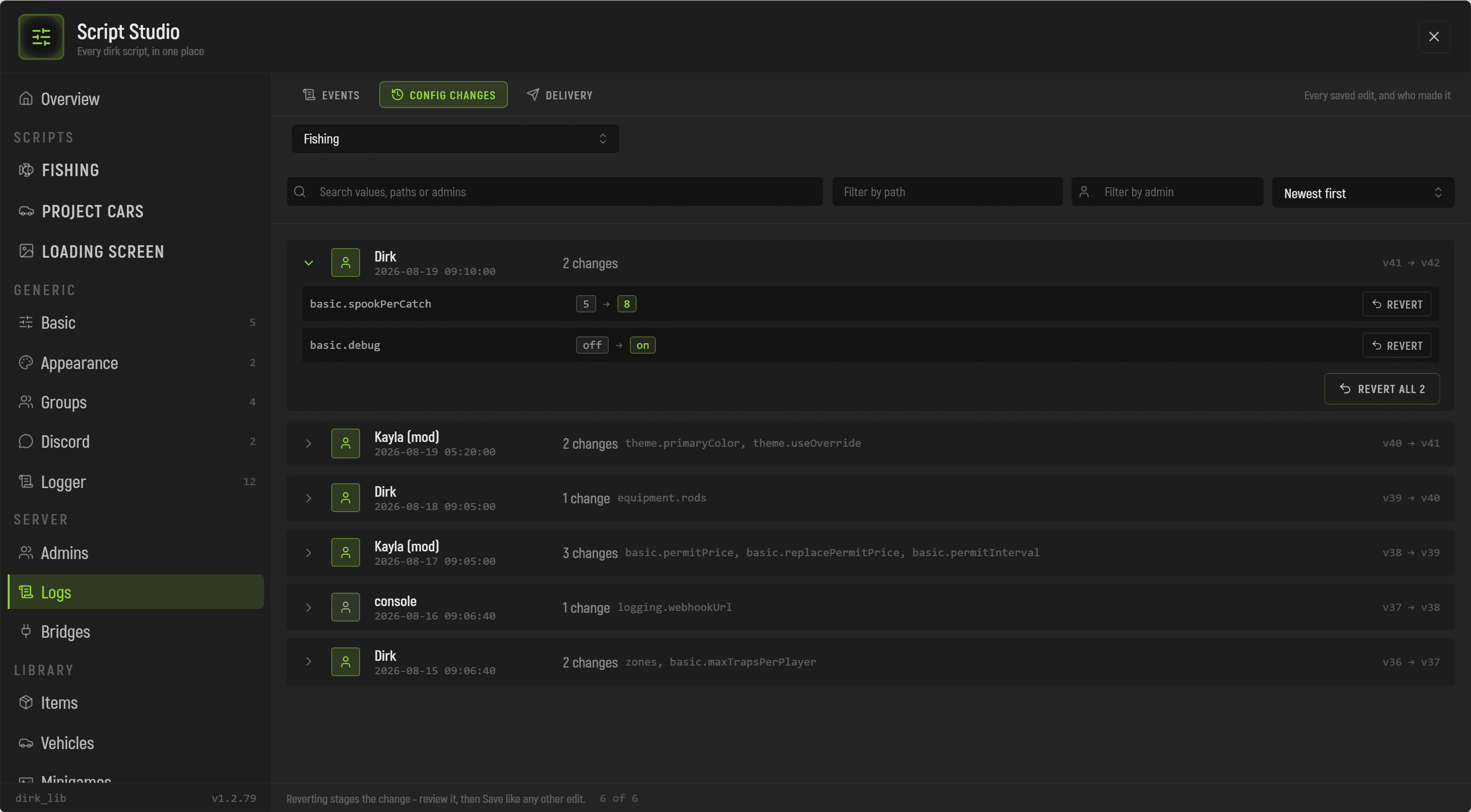Open Basic generic settings
Viewport: 1471px width, 812px height.
click(135, 322)
